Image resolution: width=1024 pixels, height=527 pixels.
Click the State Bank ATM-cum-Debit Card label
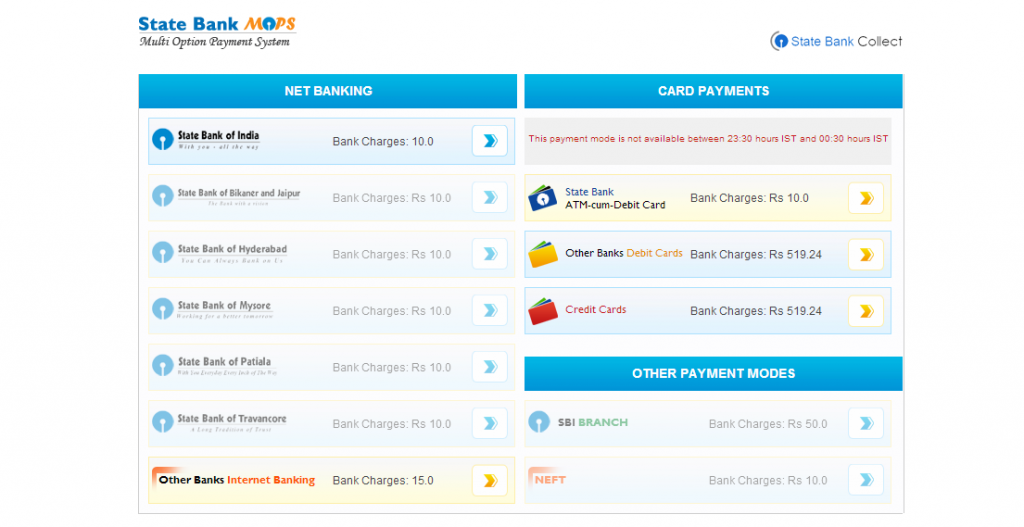click(615, 198)
